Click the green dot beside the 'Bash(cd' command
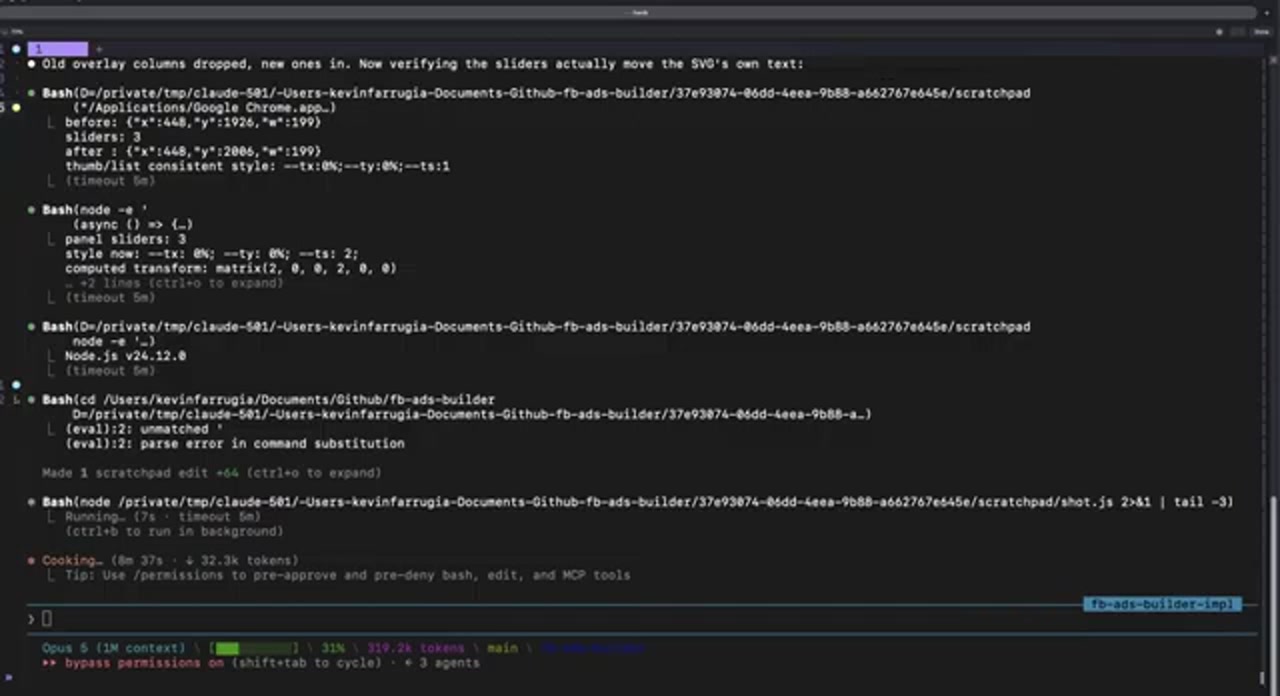This screenshot has height=696, width=1280. (x=32, y=400)
